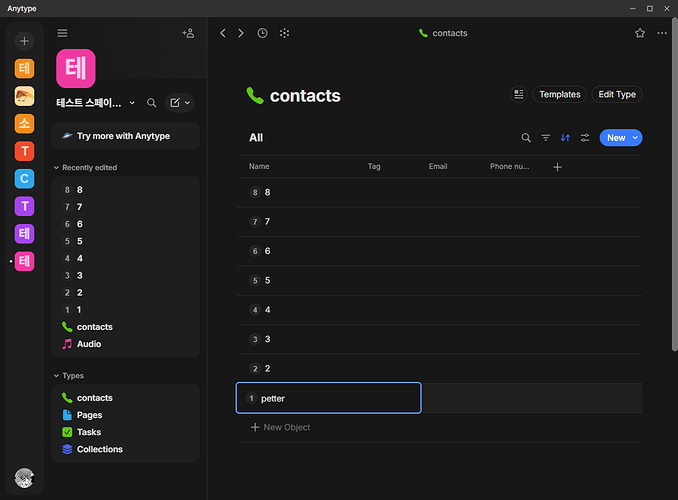This screenshot has height=500, width=678.
Task: Open the profile avatar at bottom left
Action: coord(24,478)
